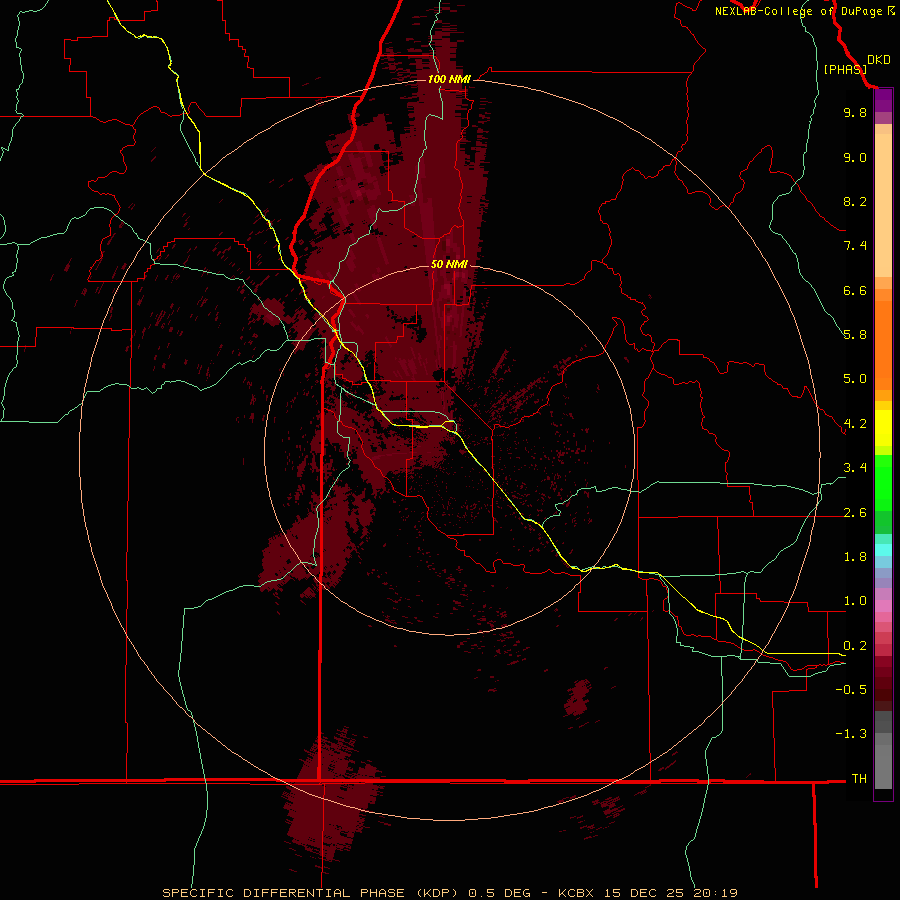This screenshot has width=900, height=900.
Task: Click the purple segment atop color scale
Action: point(883,100)
